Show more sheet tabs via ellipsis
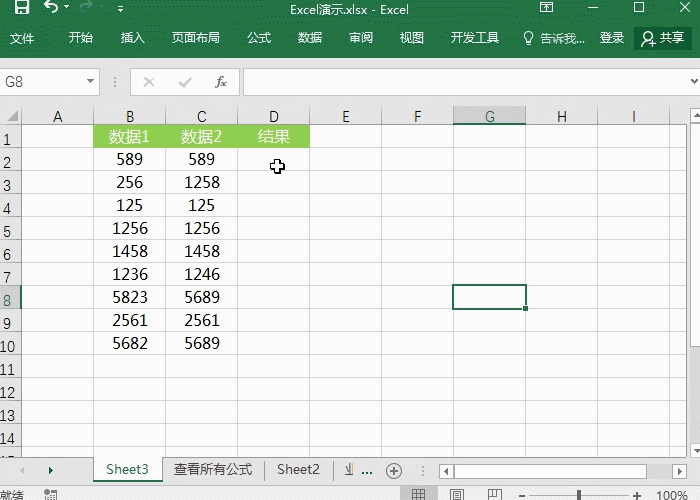The height and width of the screenshot is (500, 700). (367, 471)
